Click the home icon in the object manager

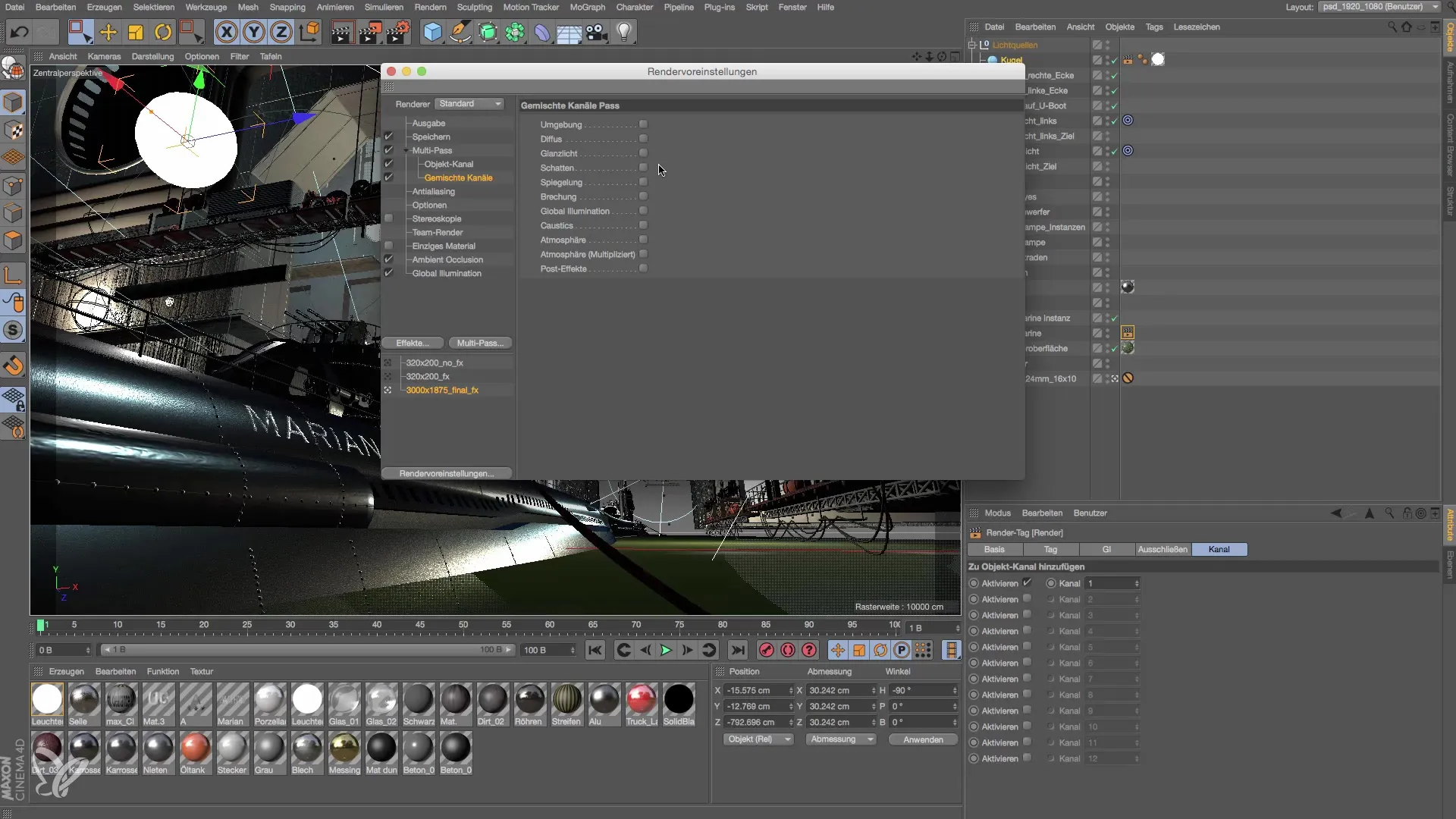(x=1407, y=27)
